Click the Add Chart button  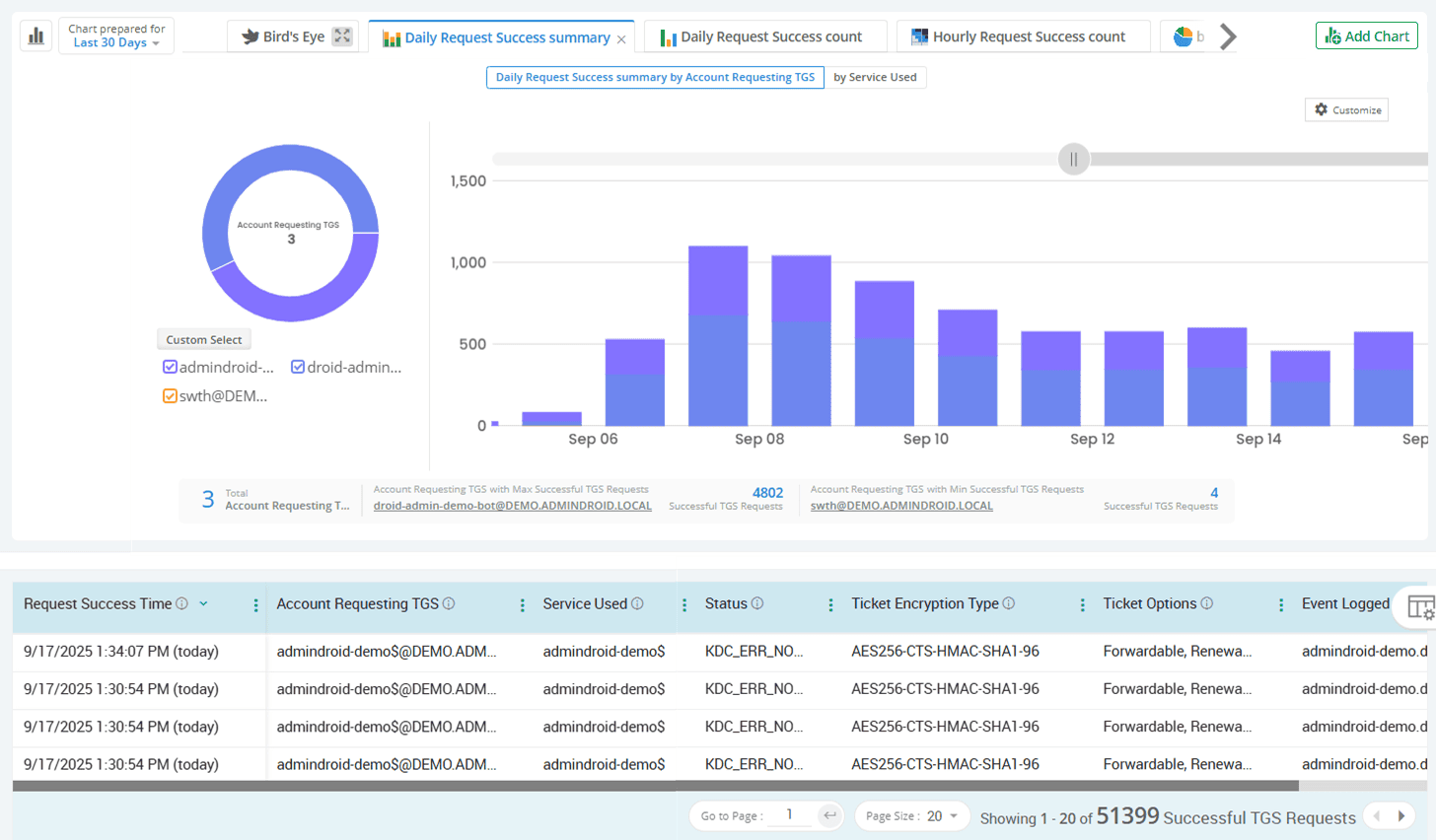point(1366,35)
